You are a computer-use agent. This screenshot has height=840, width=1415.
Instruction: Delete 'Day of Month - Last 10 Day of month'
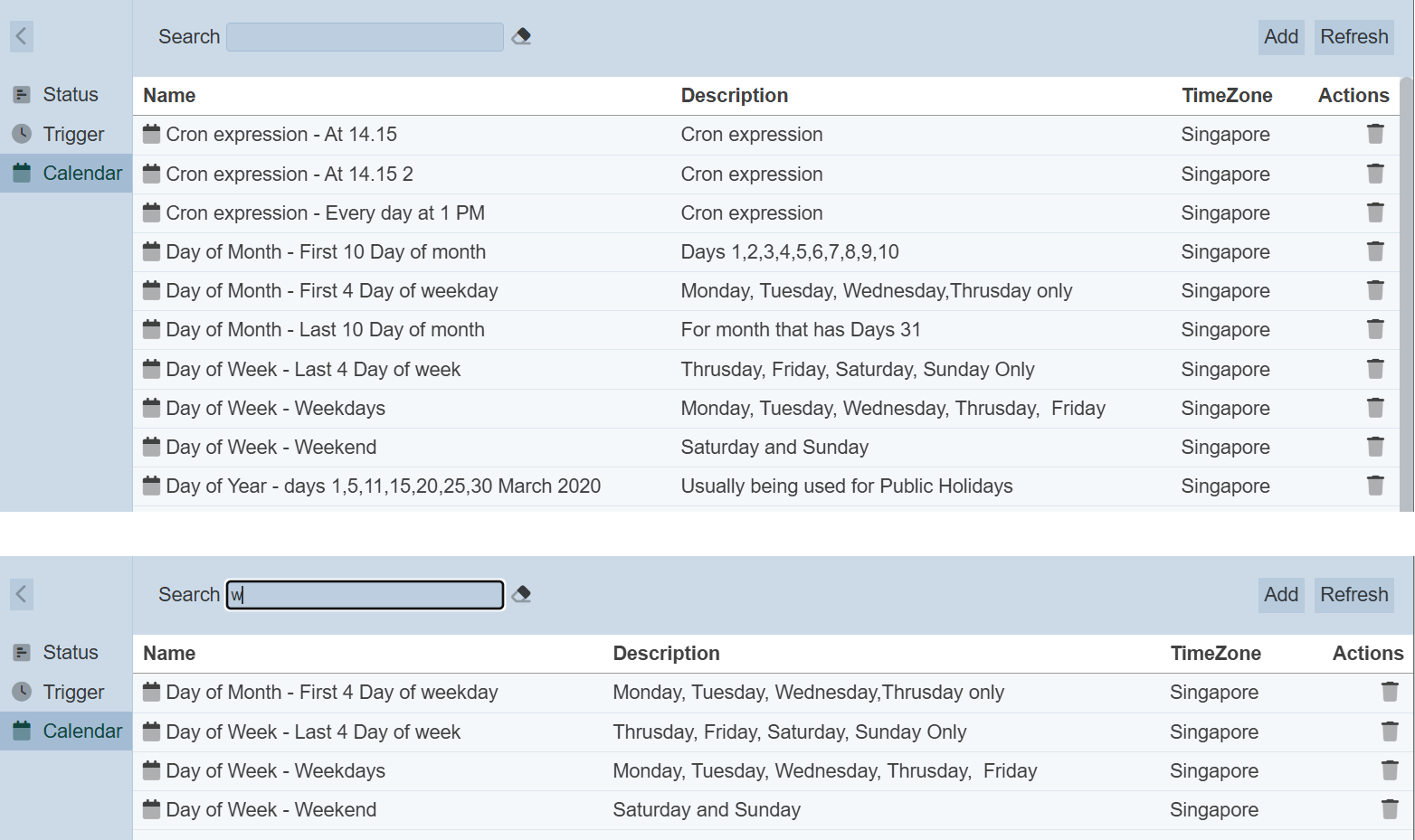point(1374,329)
